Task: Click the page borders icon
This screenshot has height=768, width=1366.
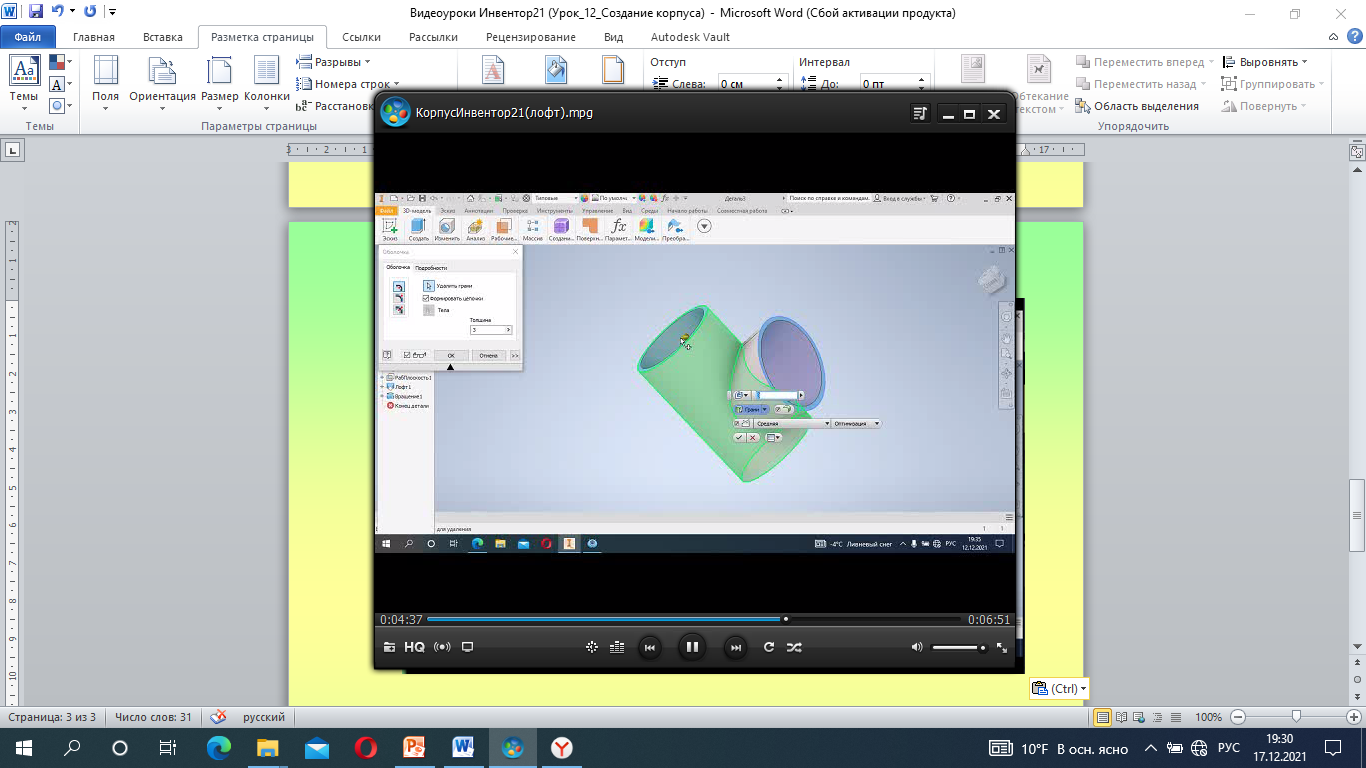Action: (x=613, y=68)
